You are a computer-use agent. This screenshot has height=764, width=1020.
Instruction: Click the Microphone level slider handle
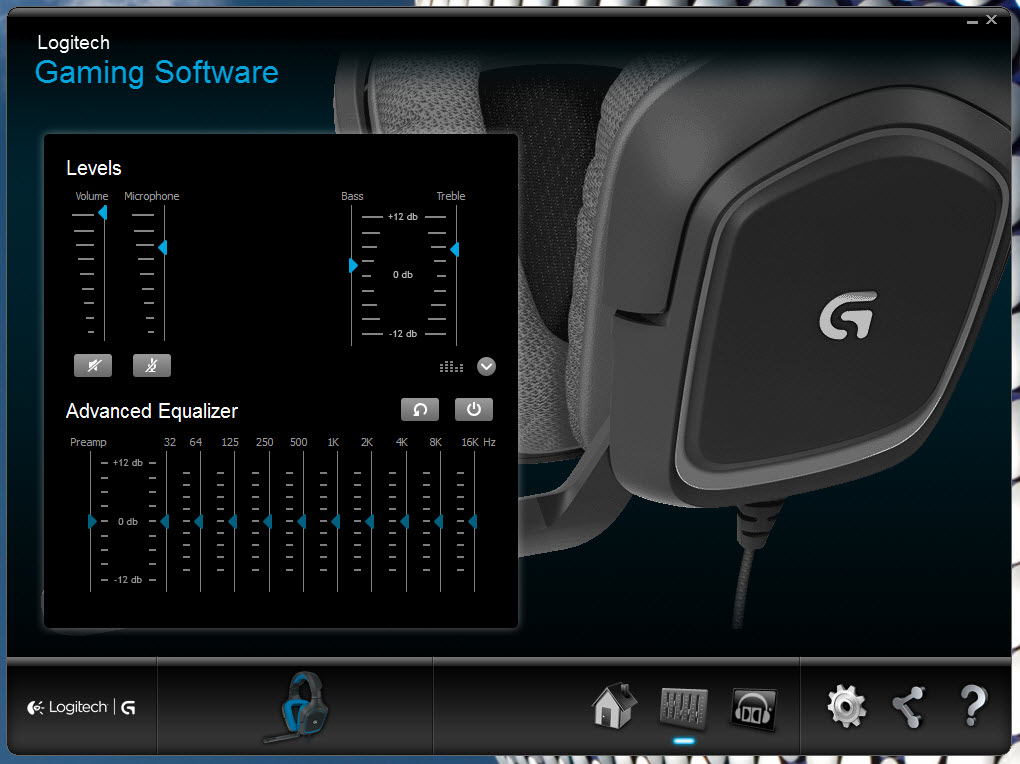click(x=163, y=247)
